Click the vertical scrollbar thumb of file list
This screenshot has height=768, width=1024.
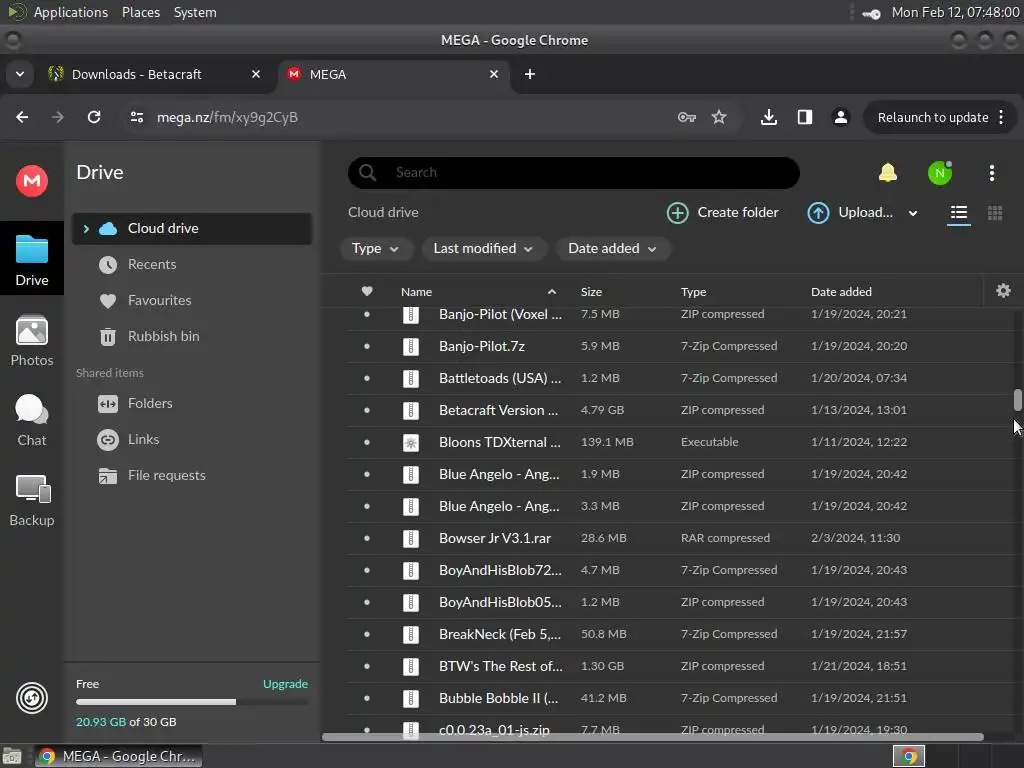[1017, 400]
